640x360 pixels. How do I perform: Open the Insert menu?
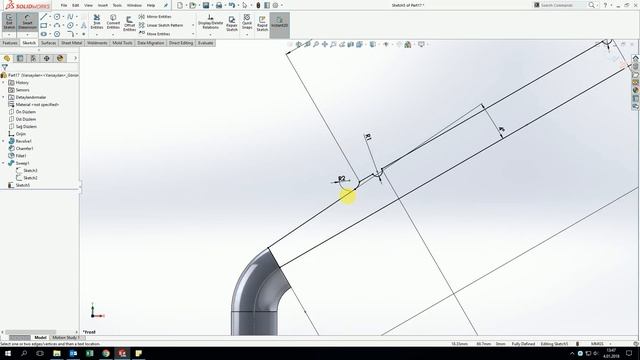(x=102, y=5)
